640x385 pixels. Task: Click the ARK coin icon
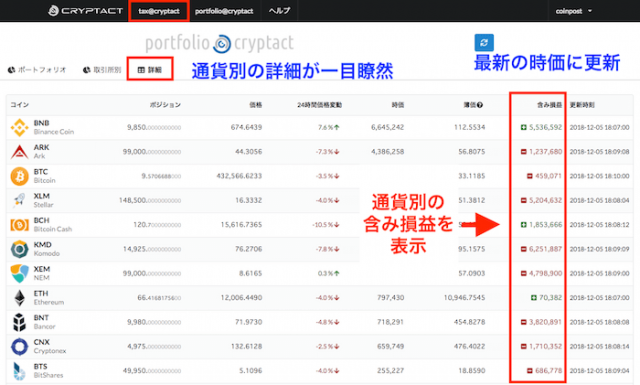[19, 152]
